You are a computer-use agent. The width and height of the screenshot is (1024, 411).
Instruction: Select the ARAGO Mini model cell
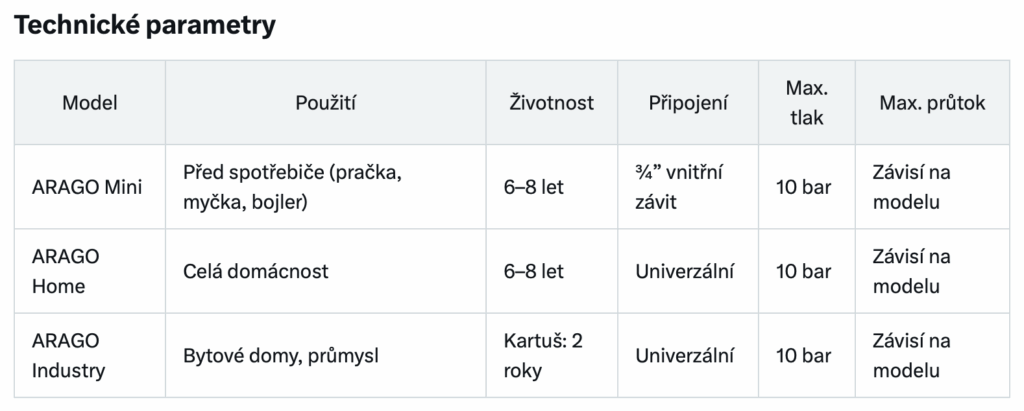(x=89, y=187)
